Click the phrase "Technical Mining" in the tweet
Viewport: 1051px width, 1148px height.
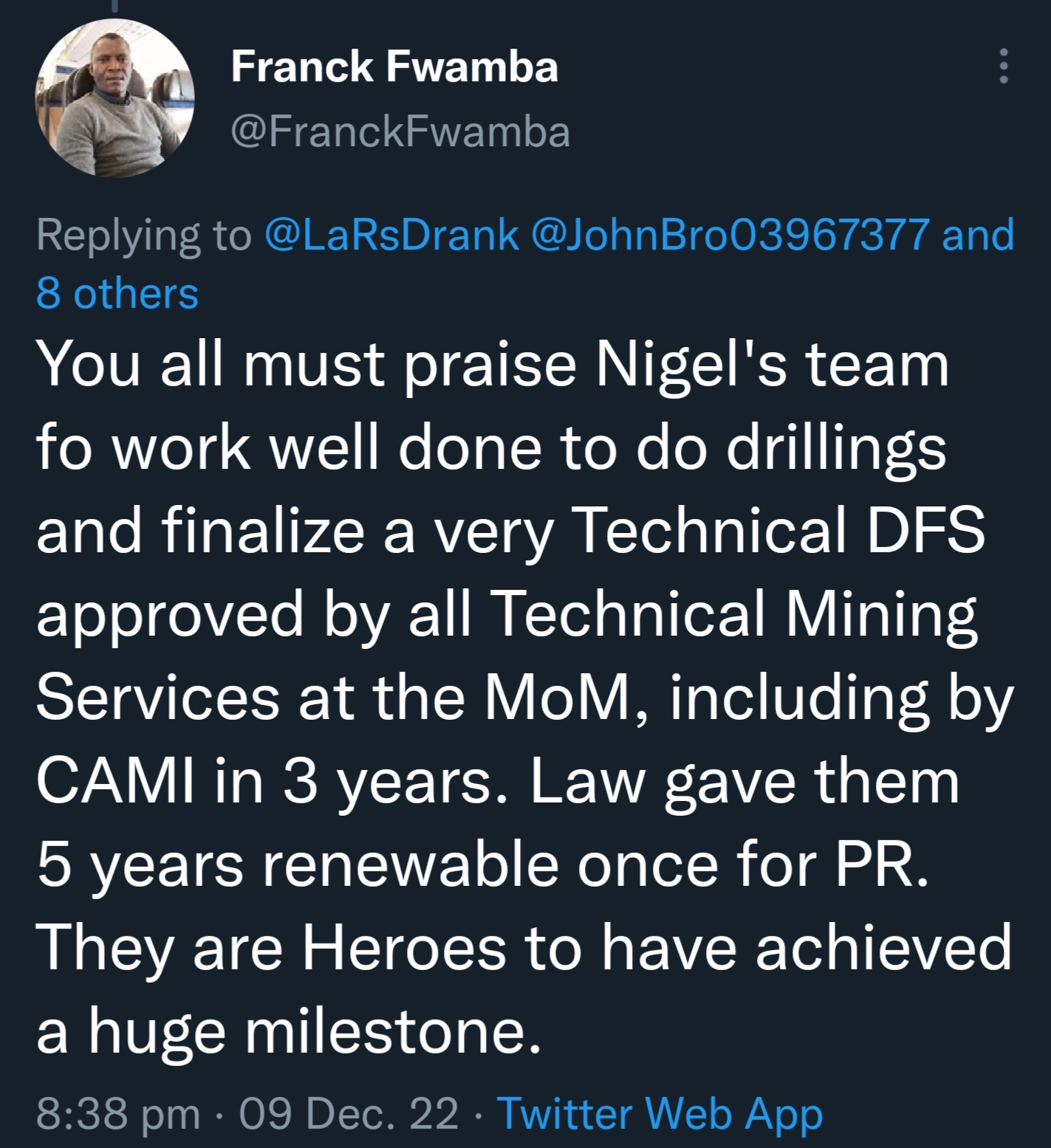[733, 613]
